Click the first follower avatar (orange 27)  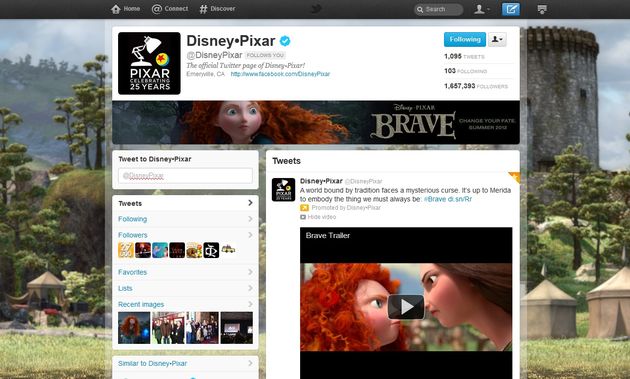[126, 250]
